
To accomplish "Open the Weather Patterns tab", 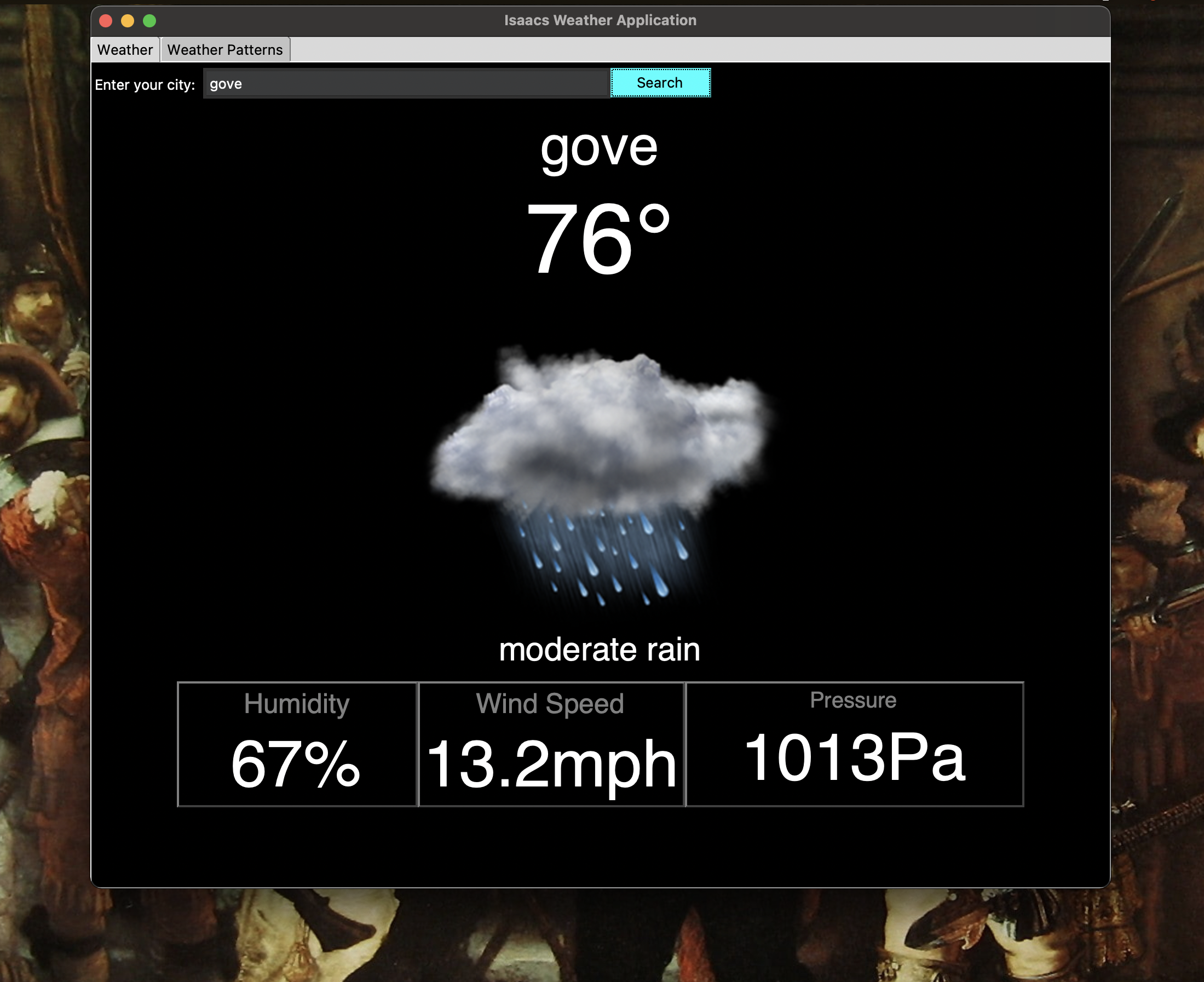I will click(x=225, y=50).
